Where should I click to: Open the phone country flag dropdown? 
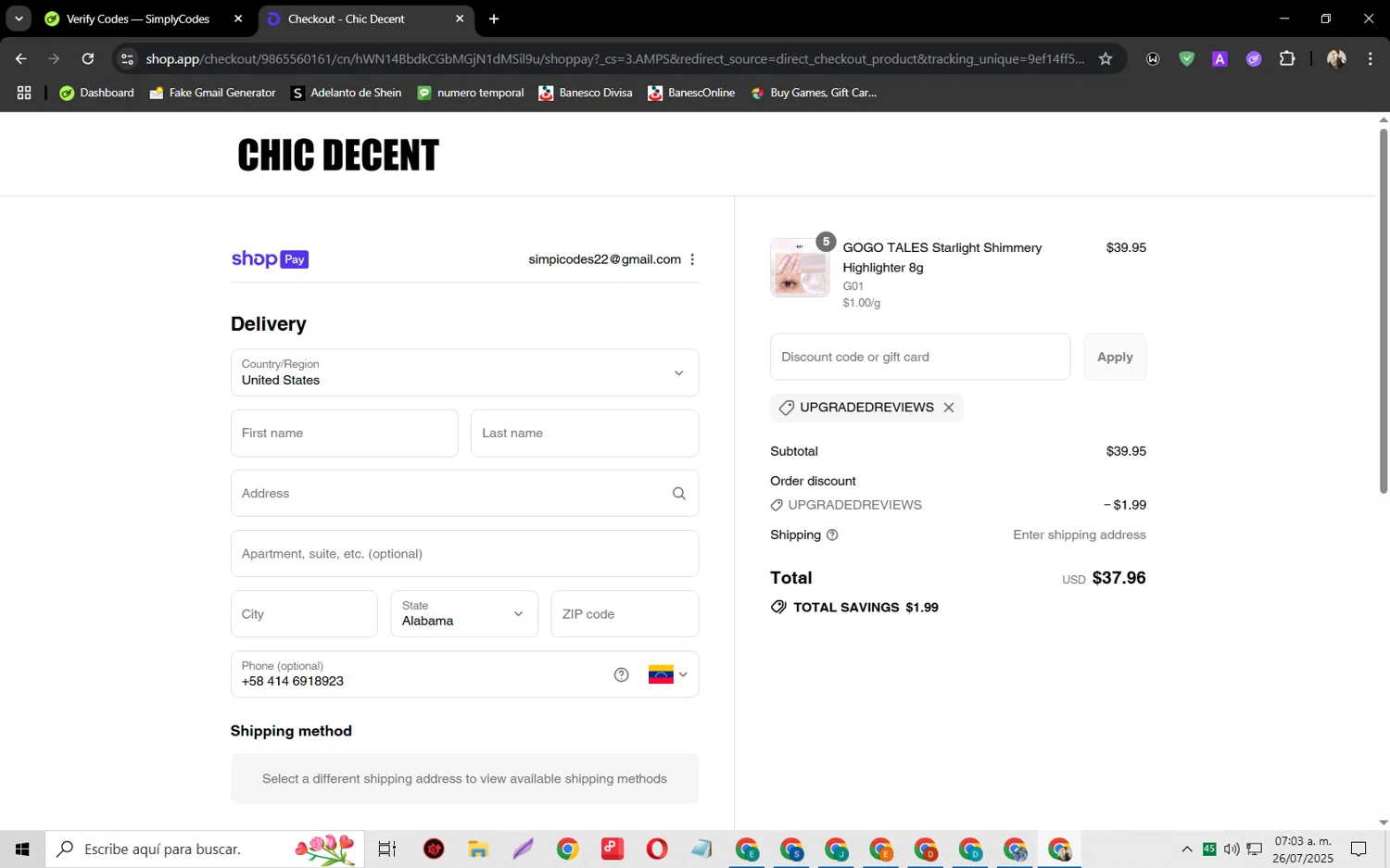pos(668,674)
